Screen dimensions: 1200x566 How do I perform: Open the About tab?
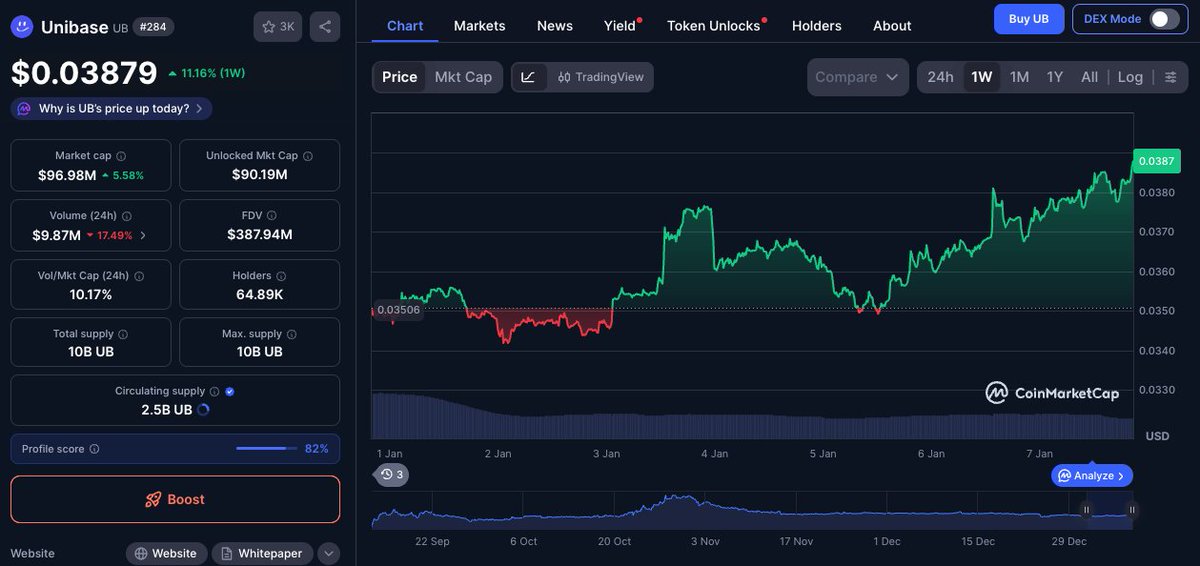(892, 26)
